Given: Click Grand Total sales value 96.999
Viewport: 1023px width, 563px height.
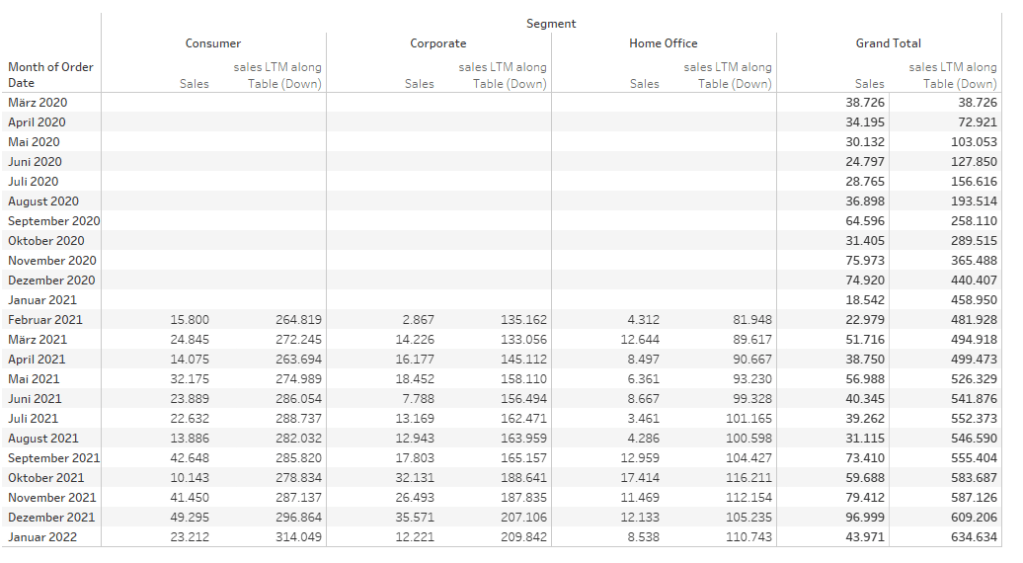Looking at the screenshot, I should (865, 517).
